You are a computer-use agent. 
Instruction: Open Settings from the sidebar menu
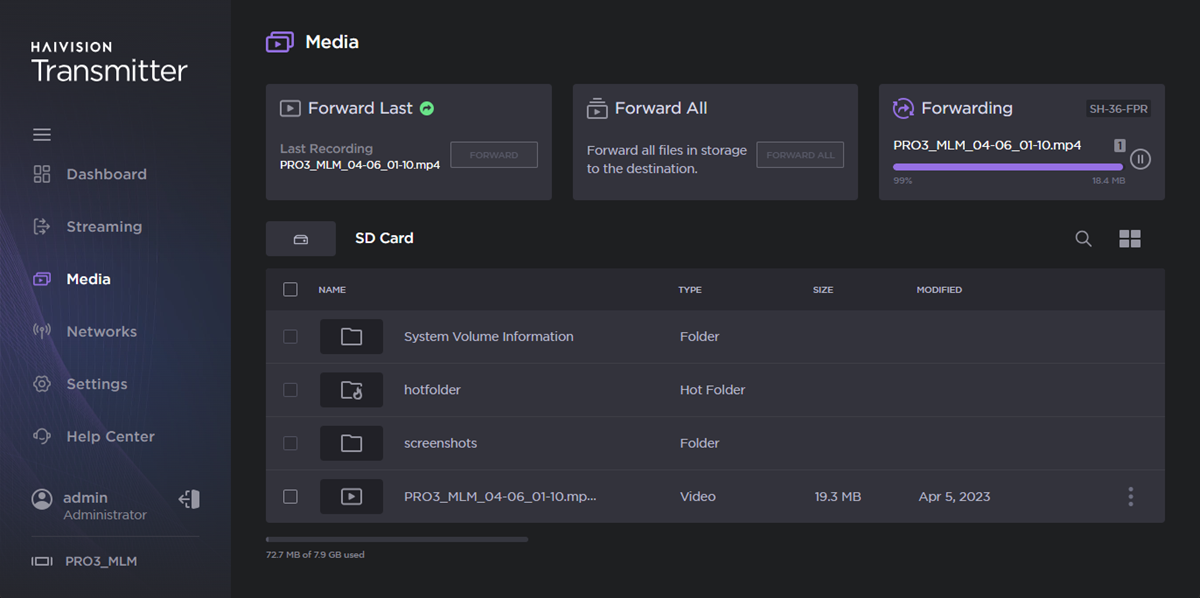[x=96, y=384]
